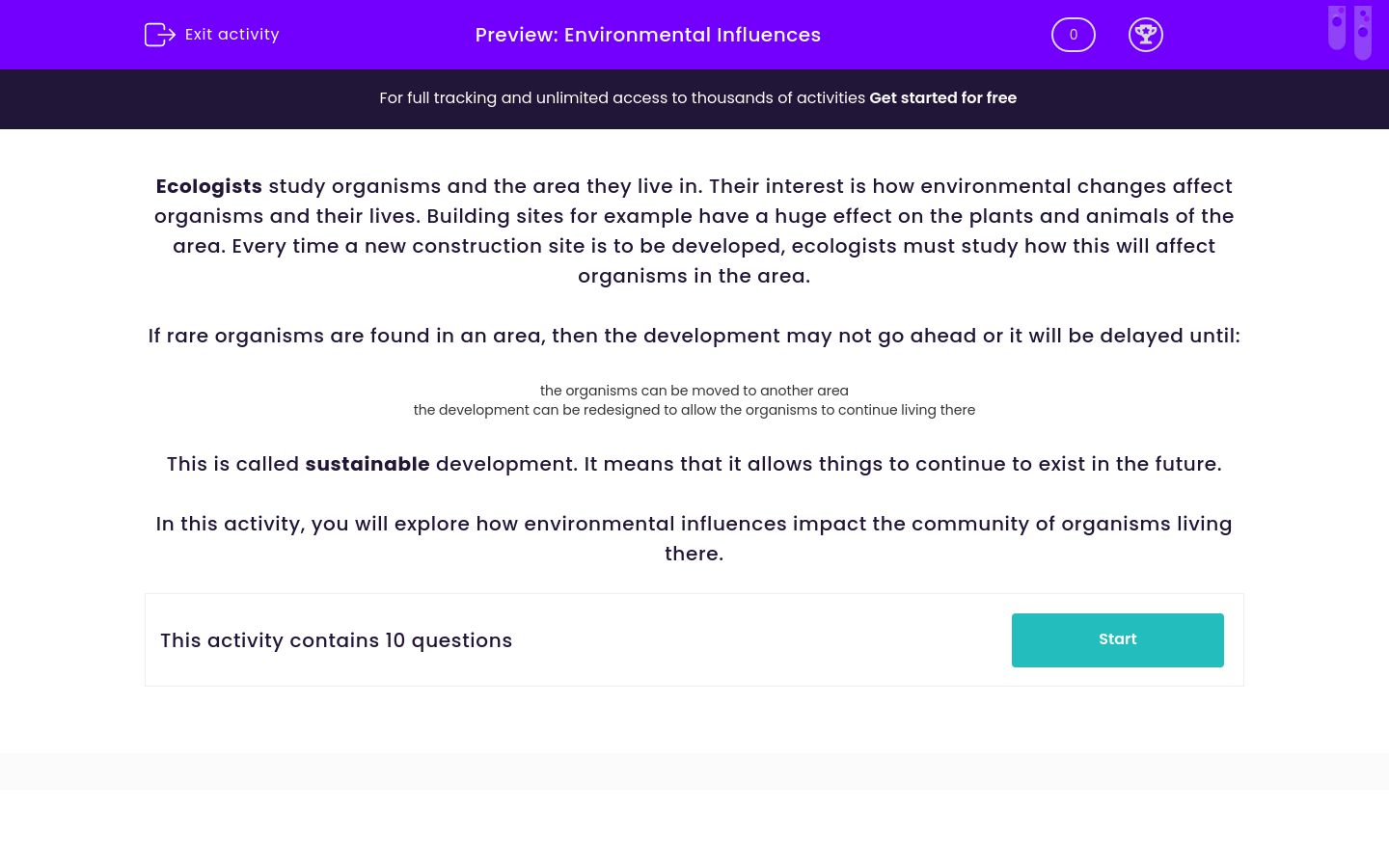Viewport: 1389px width, 868px height.
Task: Click the bolded word sustainable
Action: point(368,464)
